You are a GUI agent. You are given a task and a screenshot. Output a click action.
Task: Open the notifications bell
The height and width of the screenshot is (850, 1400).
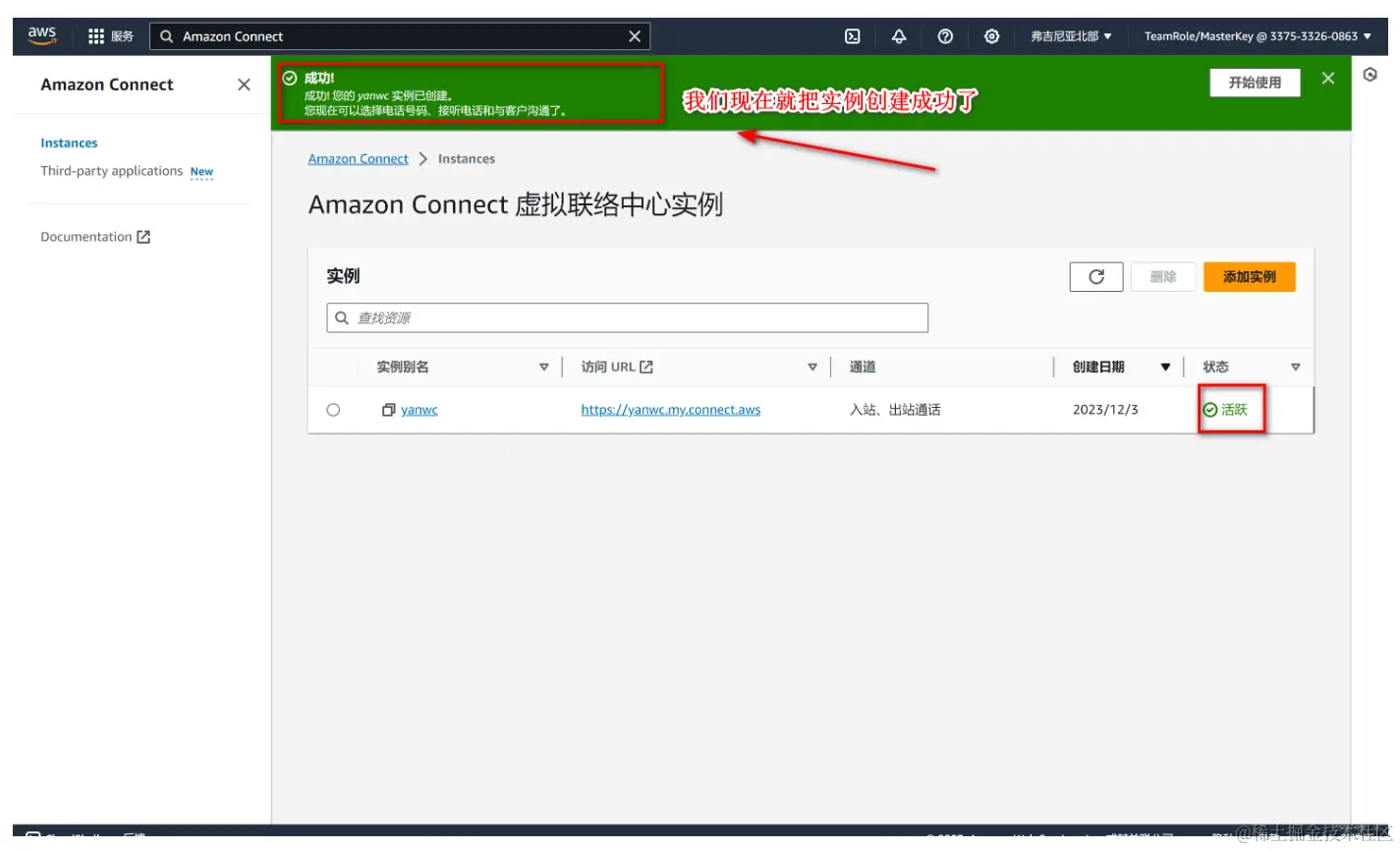[899, 36]
